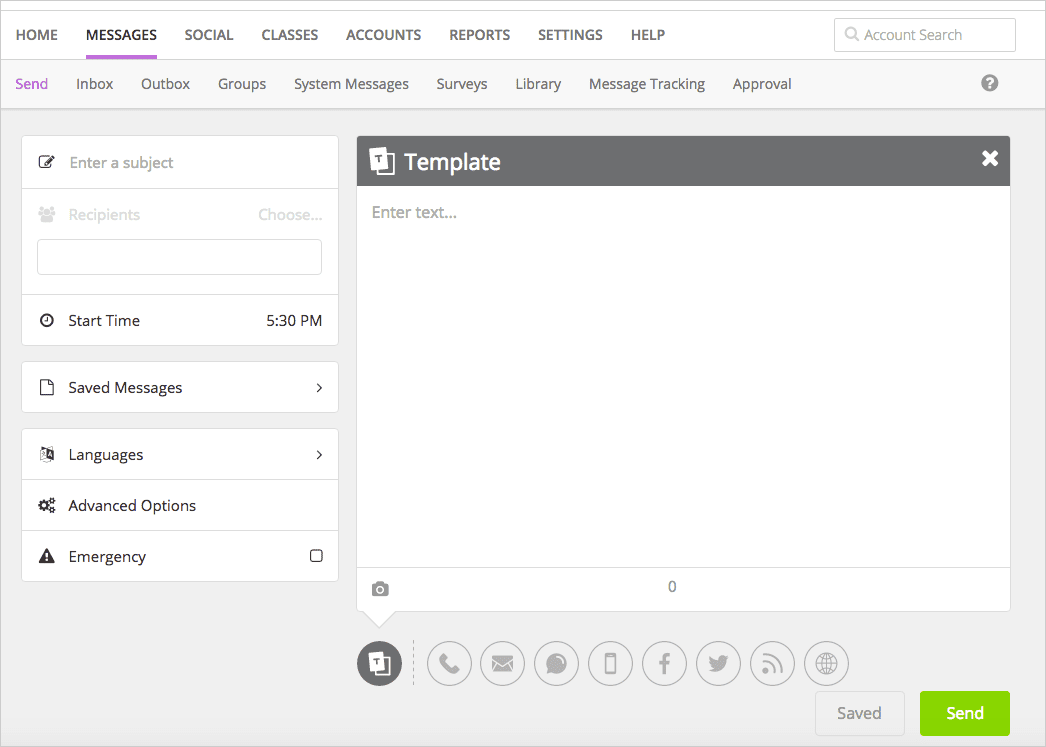This screenshot has width=1046, height=747.
Task: Select the Twitter channel icon
Action: click(x=719, y=664)
